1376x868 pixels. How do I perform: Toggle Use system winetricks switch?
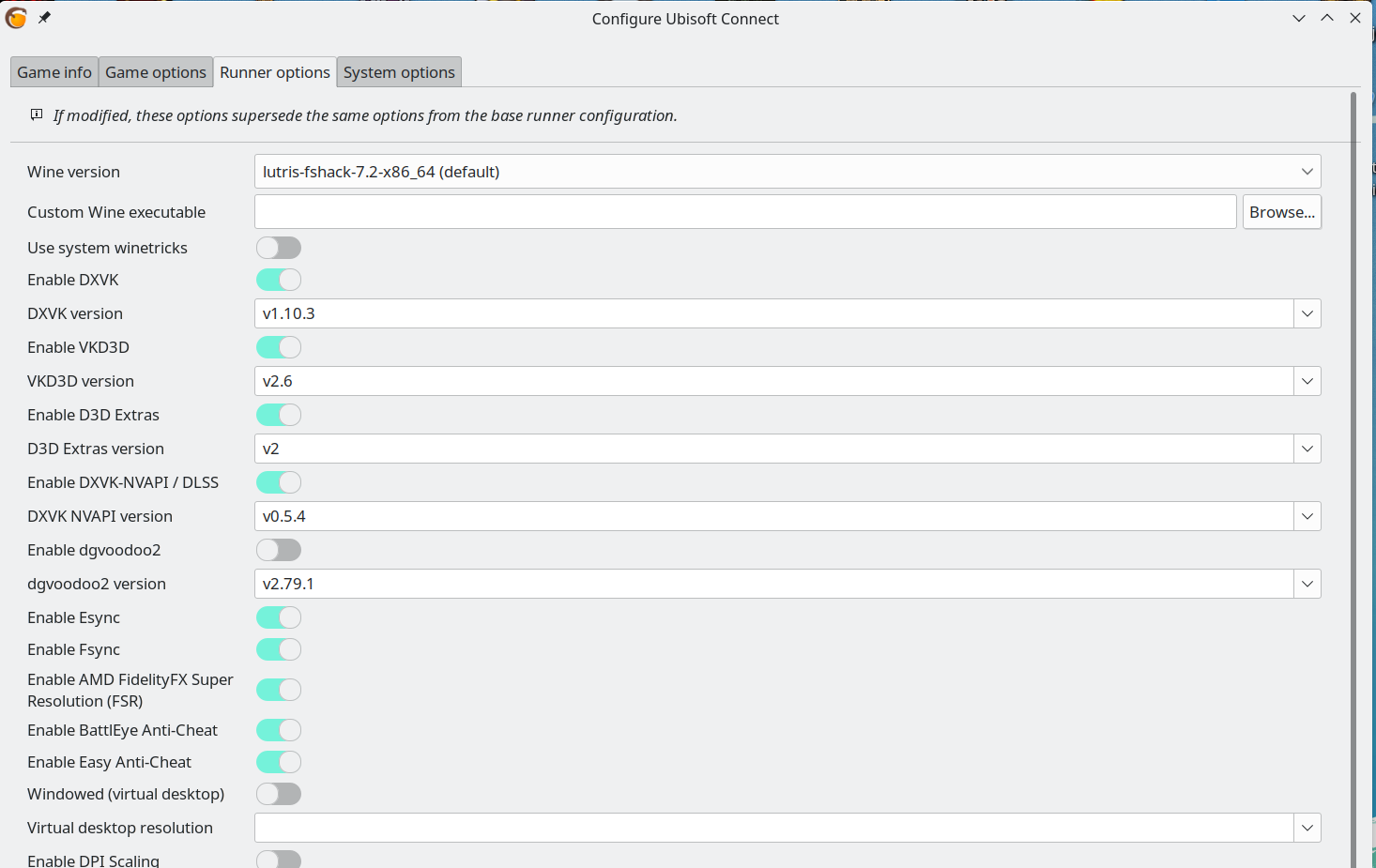click(x=279, y=248)
